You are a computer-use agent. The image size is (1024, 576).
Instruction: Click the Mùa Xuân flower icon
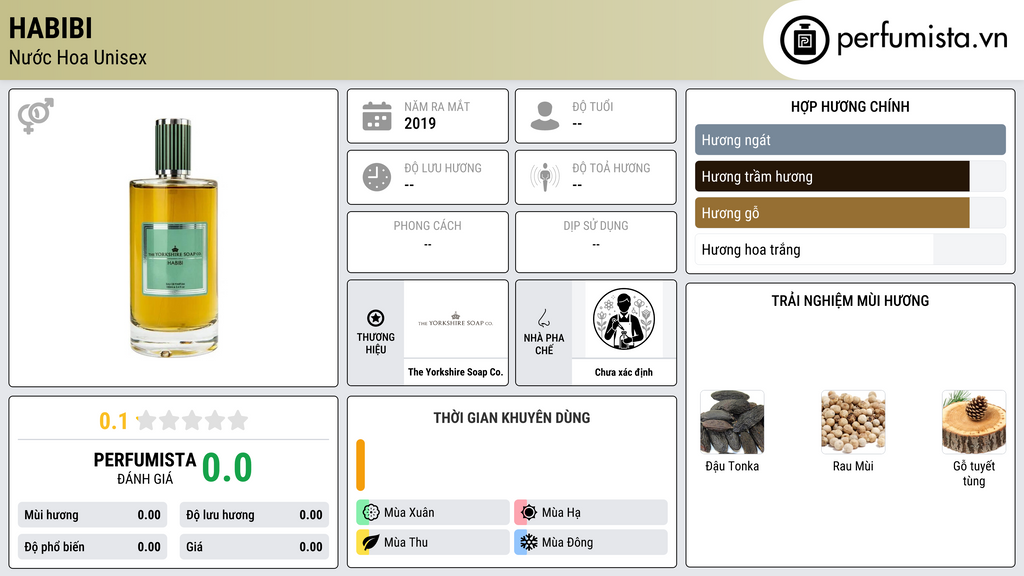pyautogui.click(x=371, y=513)
